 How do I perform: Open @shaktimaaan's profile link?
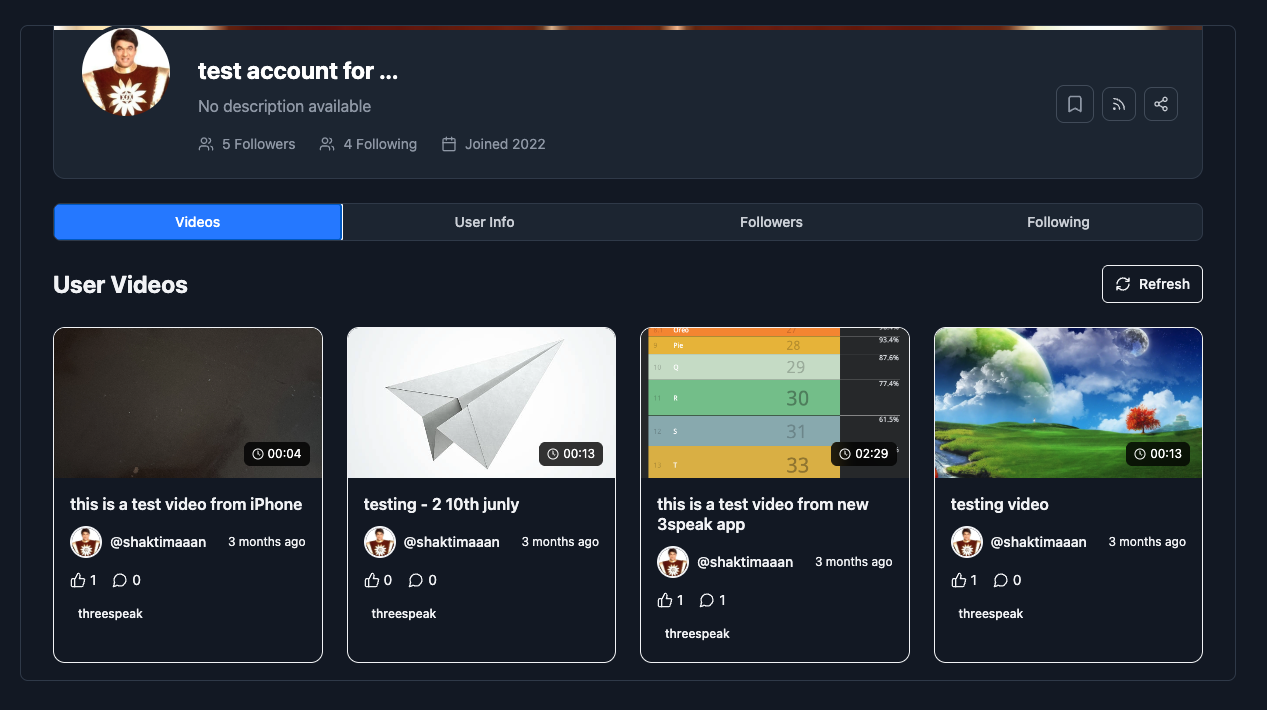click(x=160, y=541)
